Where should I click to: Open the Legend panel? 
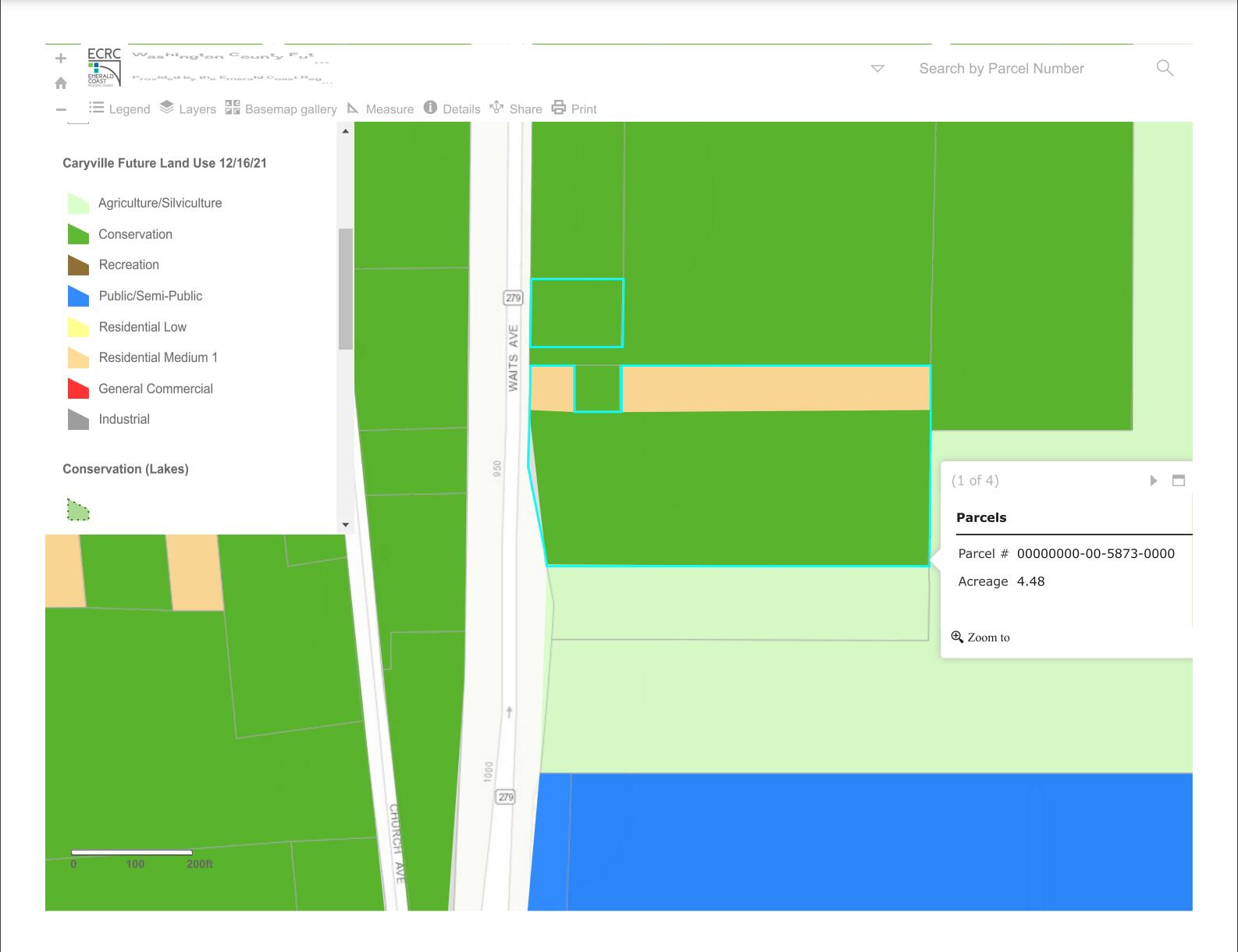[x=119, y=109]
